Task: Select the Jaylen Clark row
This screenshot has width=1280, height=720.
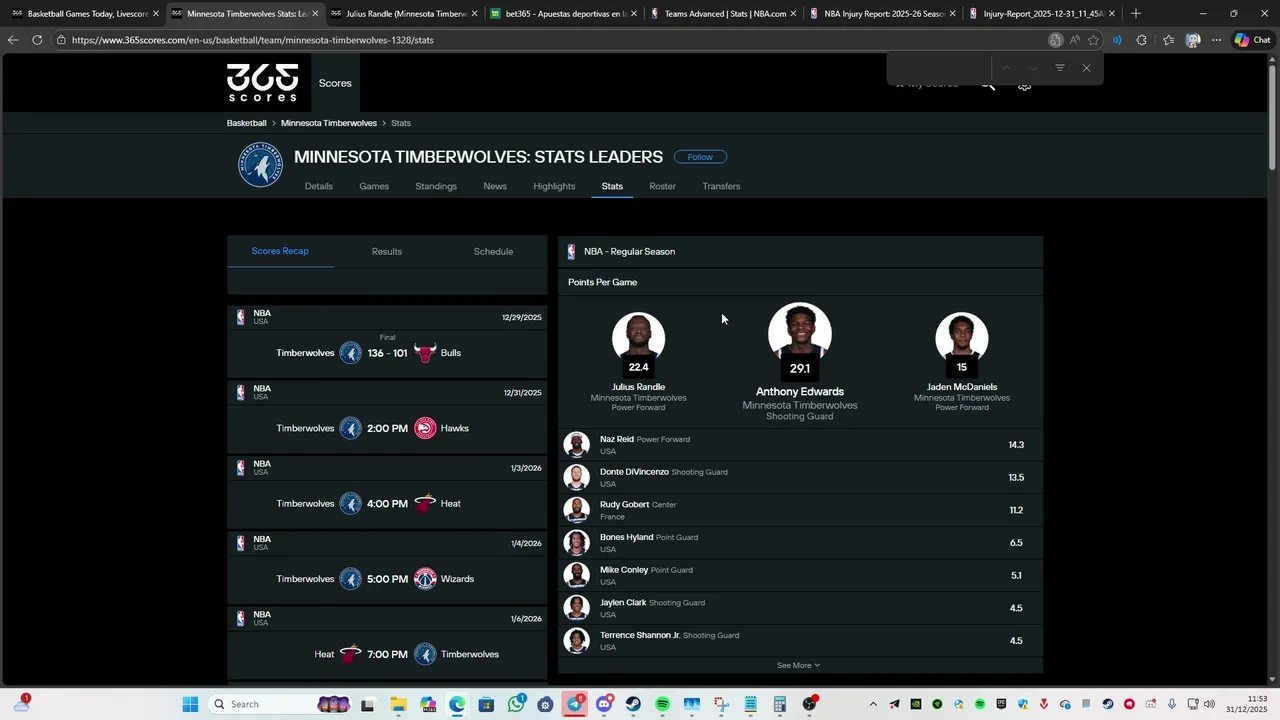Action: click(800, 608)
